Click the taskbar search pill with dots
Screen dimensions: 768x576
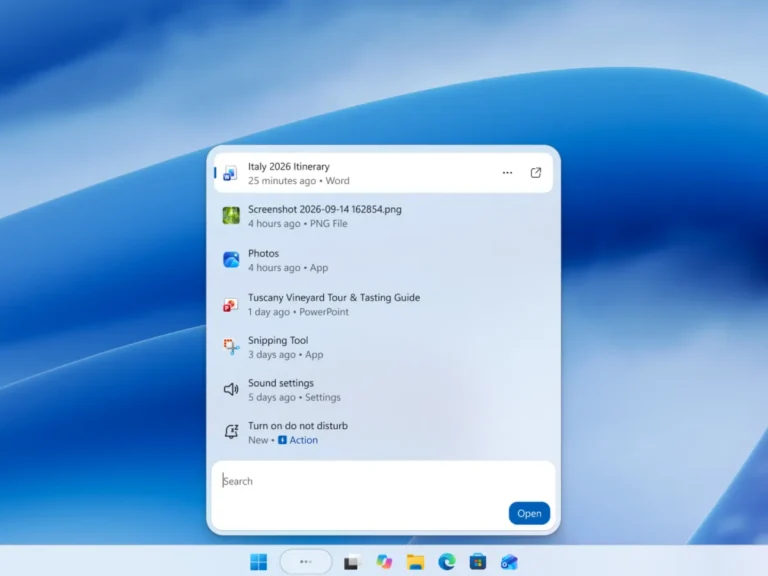pyautogui.click(x=306, y=562)
